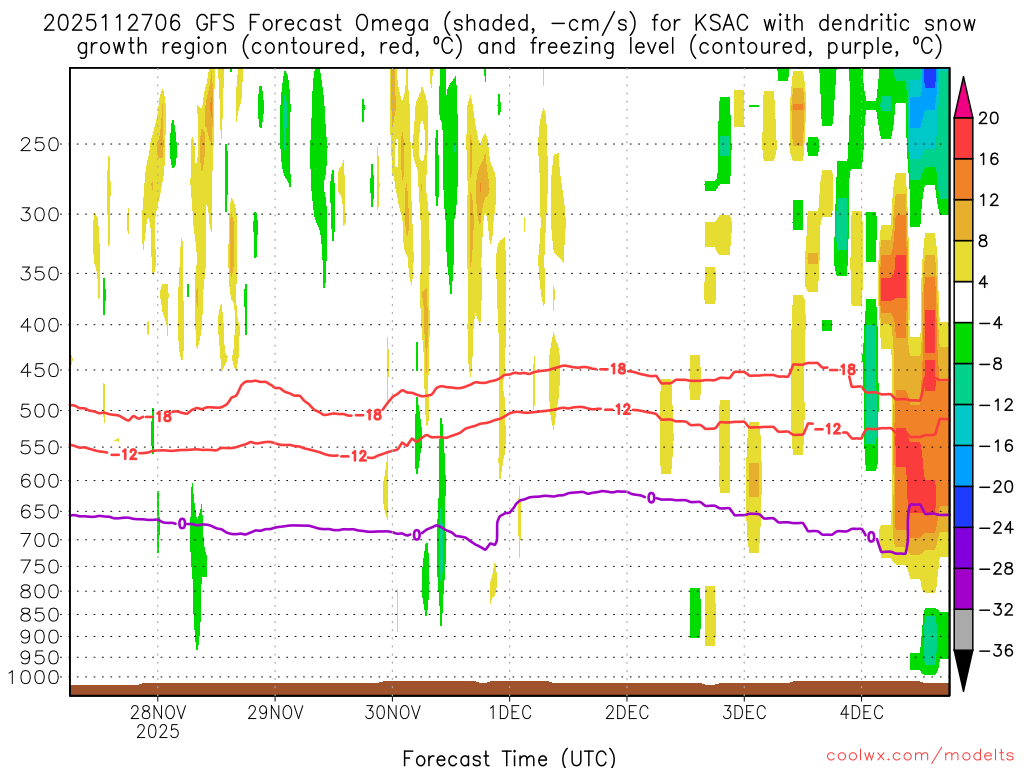Click the purple 0 contour label nearest 2DEC
The height and width of the screenshot is (768, 1024).
coord(651,498)
